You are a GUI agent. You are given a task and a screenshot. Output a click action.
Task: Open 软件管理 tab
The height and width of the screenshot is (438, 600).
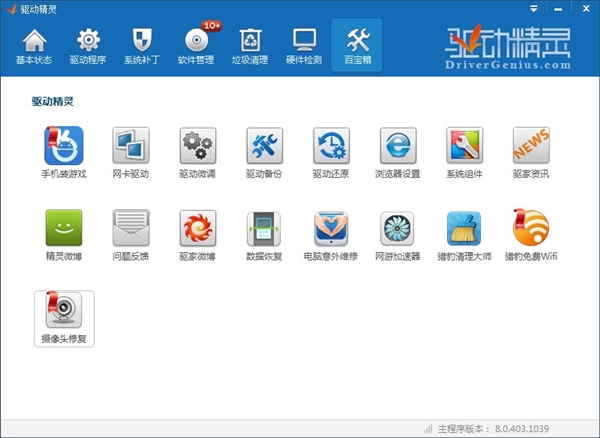196,46
